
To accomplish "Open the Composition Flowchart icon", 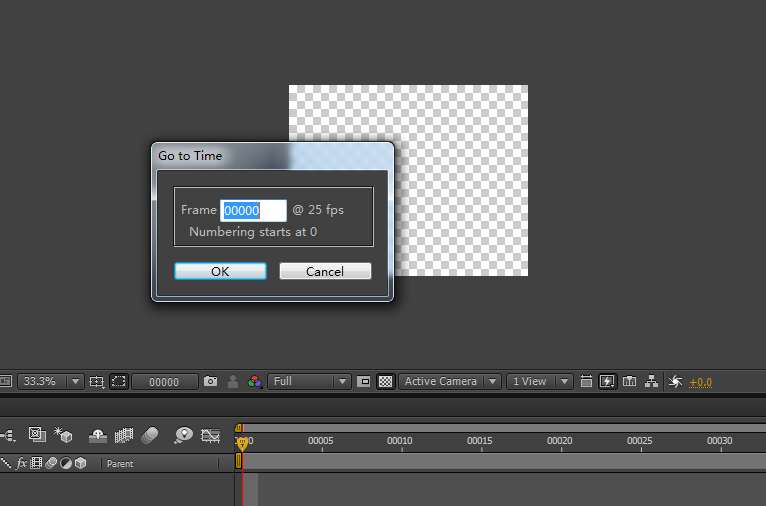I will 651,381.
